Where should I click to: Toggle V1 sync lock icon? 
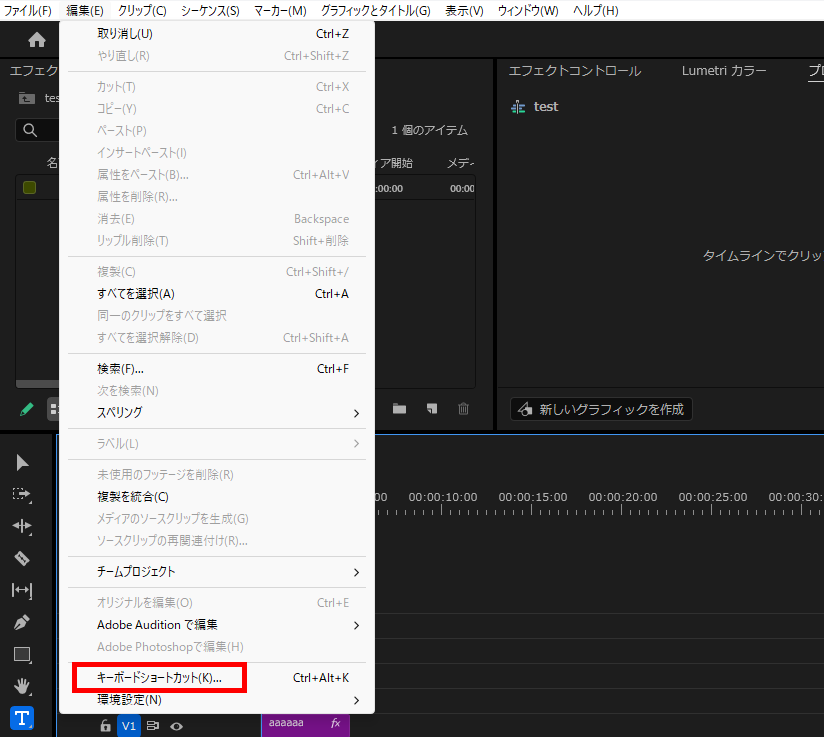click(x=153, y=726)
